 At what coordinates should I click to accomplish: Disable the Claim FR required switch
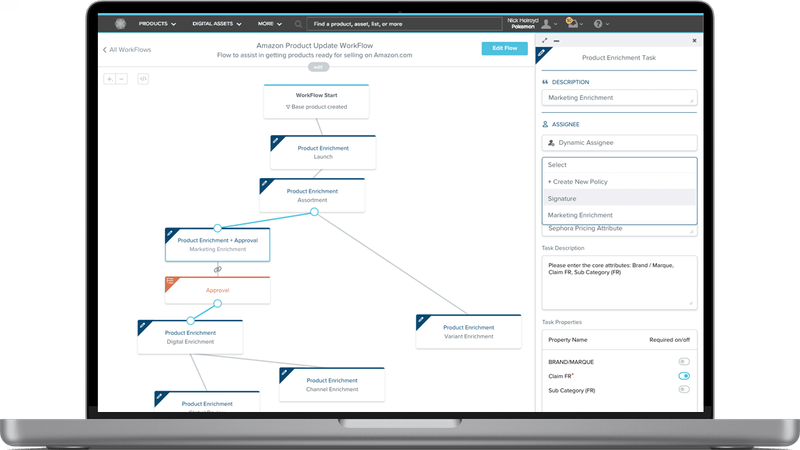tap(684, 376)
